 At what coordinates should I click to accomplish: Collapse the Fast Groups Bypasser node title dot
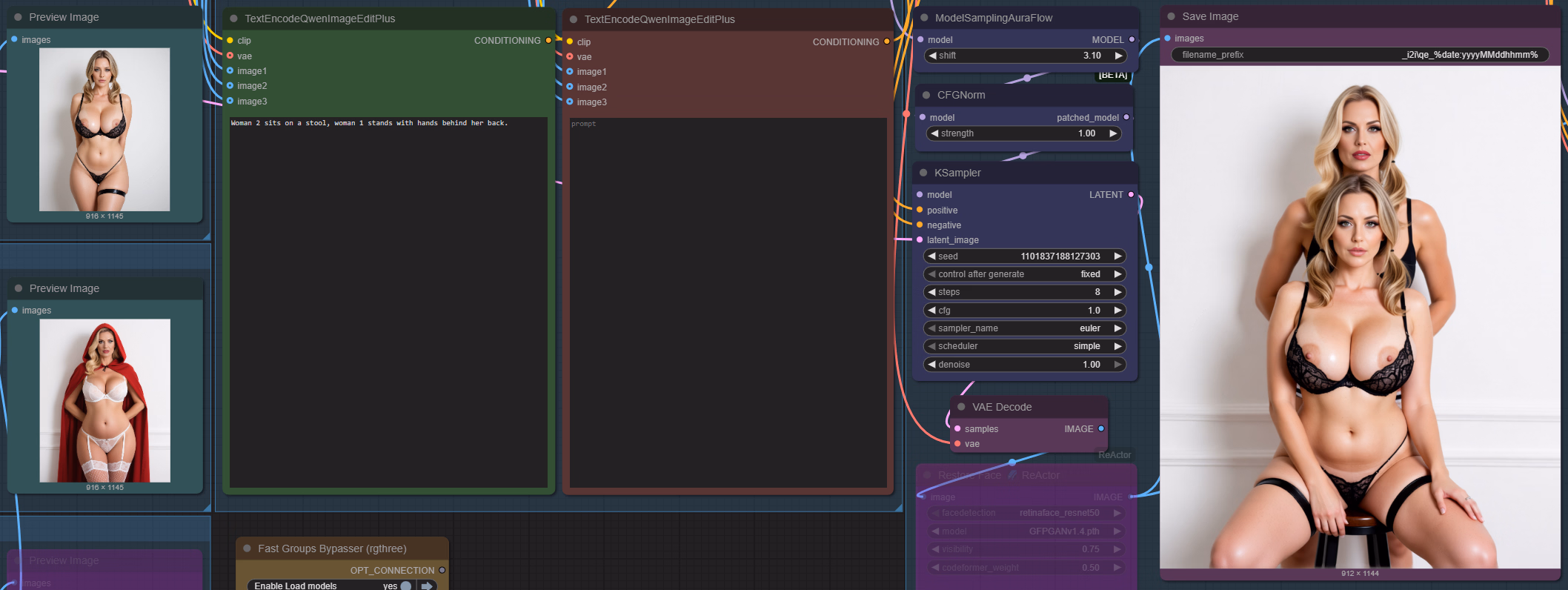point(247,548)
